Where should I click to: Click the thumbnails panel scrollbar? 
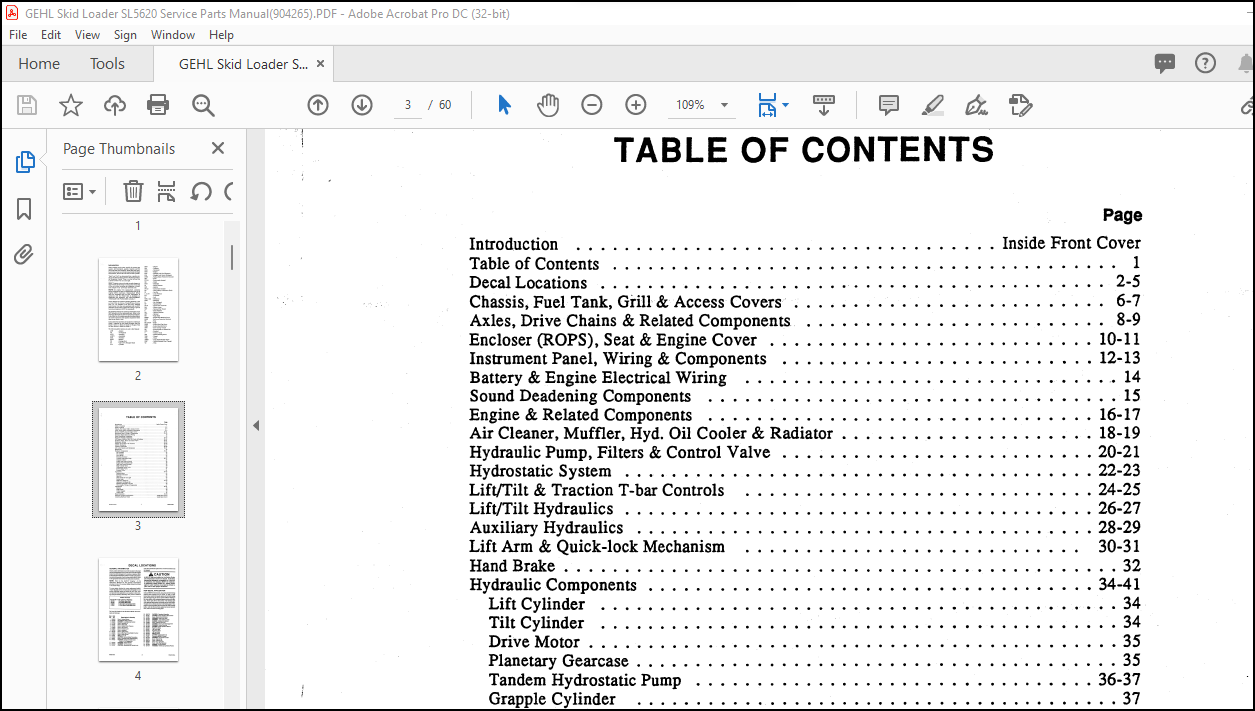click(232, 258)
